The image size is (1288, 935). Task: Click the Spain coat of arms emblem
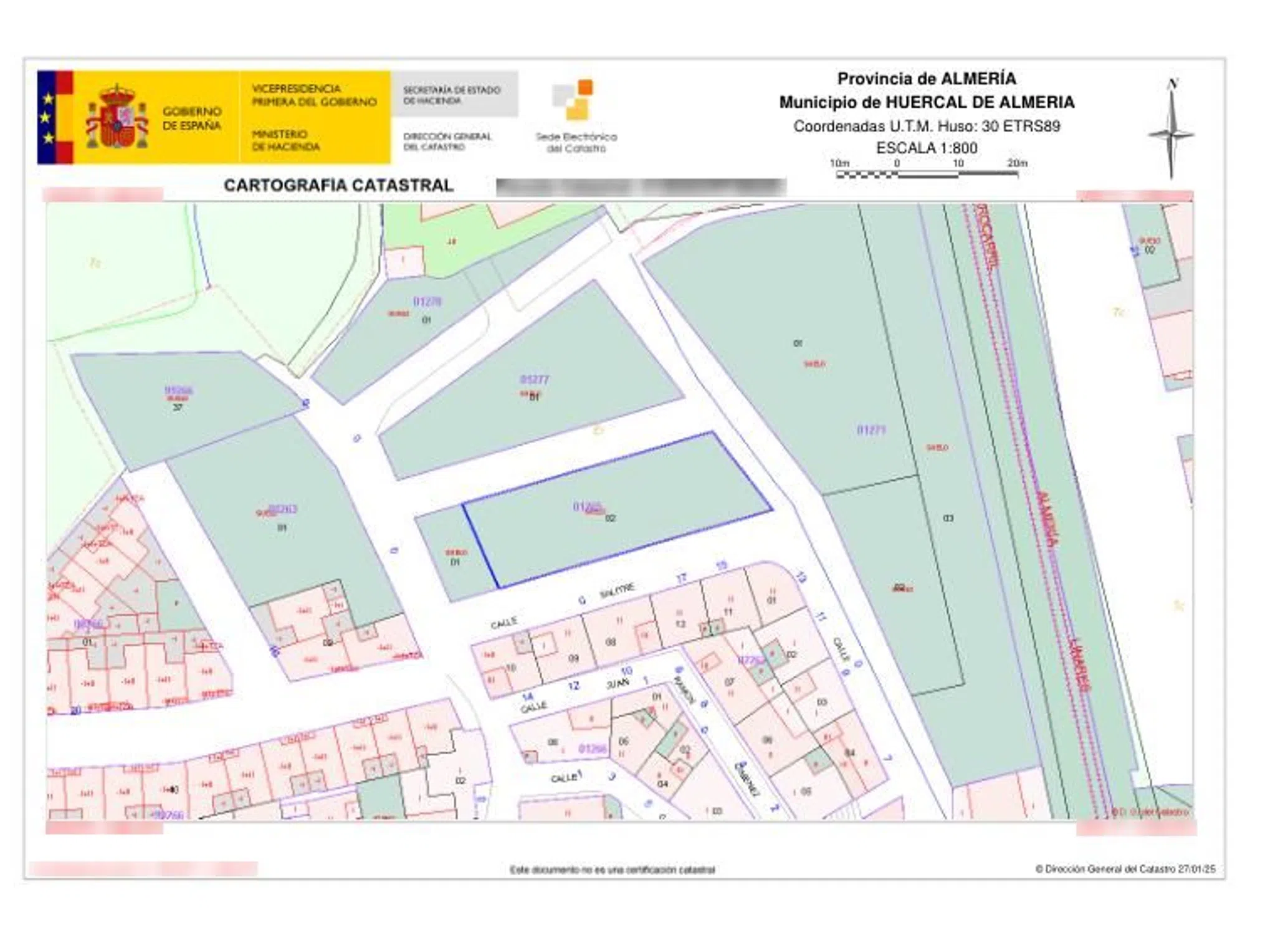point(117,118)
